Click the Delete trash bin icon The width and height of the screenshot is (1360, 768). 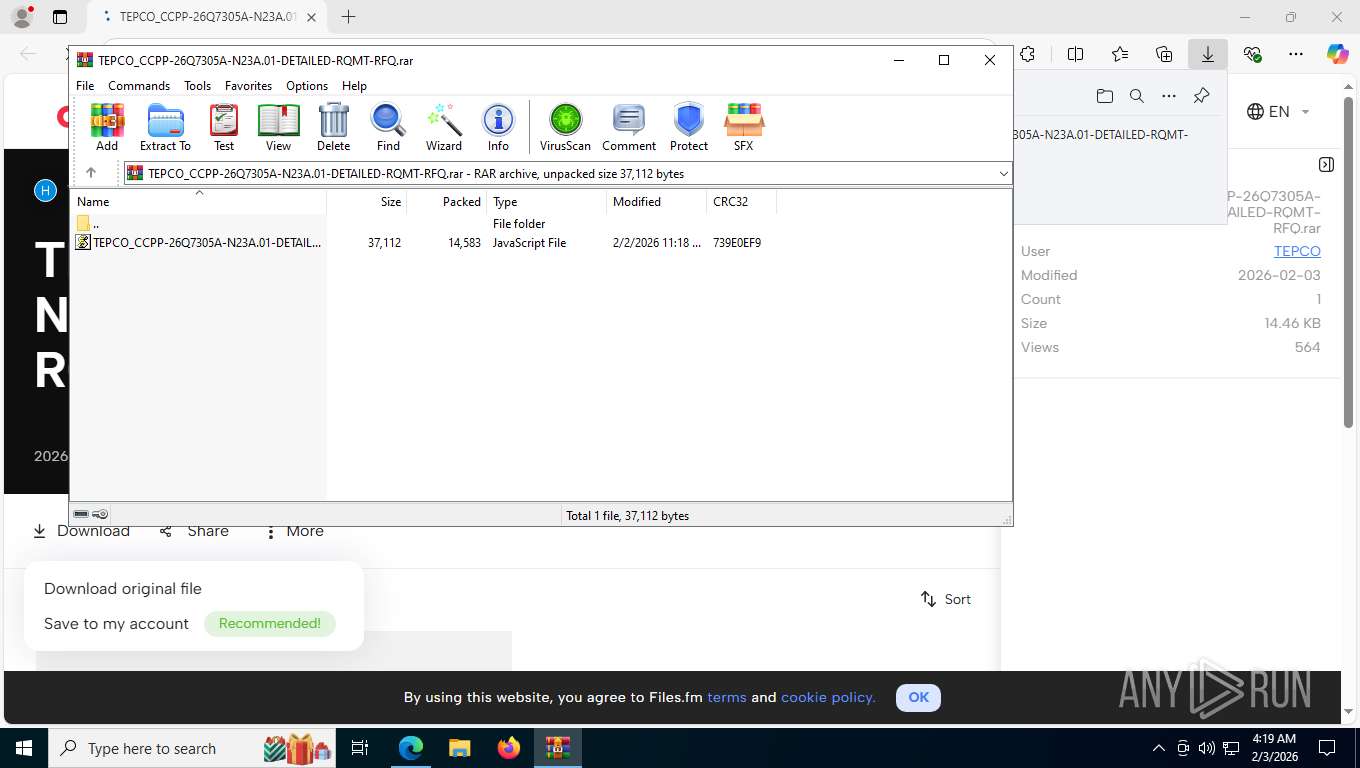[333, 127]
